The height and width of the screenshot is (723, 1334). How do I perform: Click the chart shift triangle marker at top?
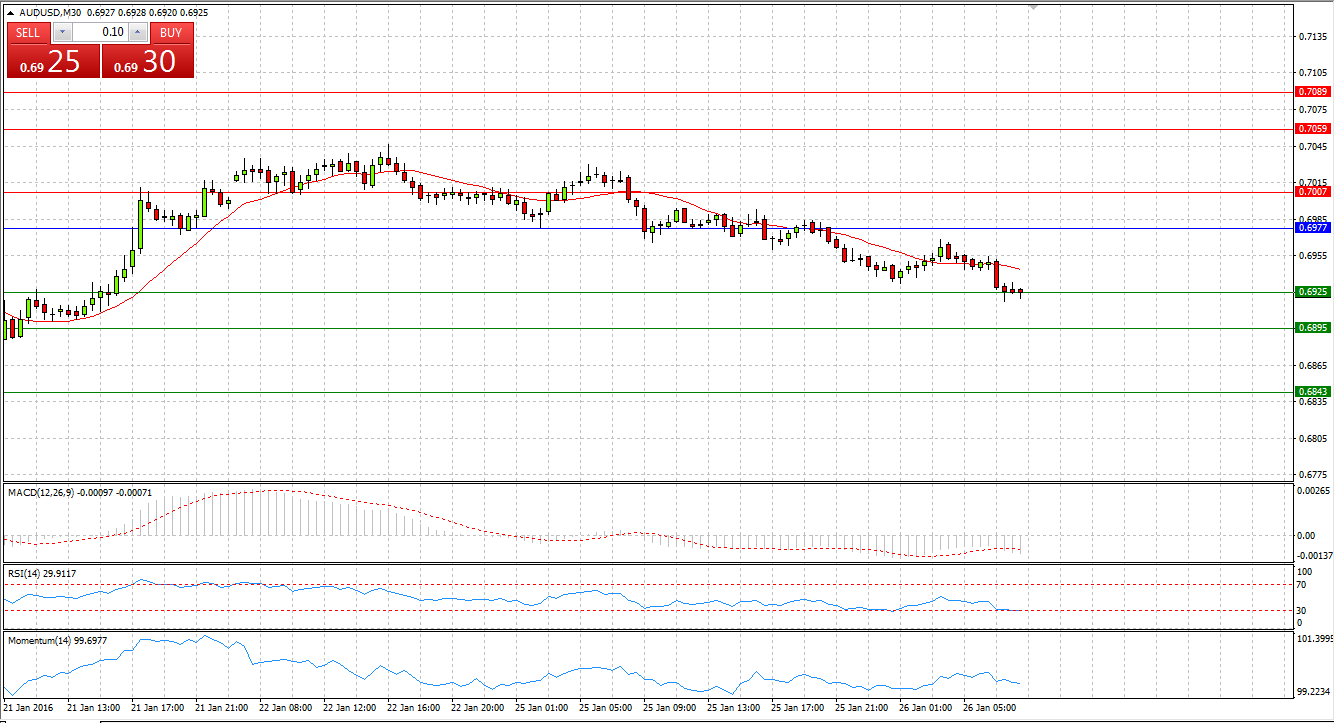click(1034, 6)
